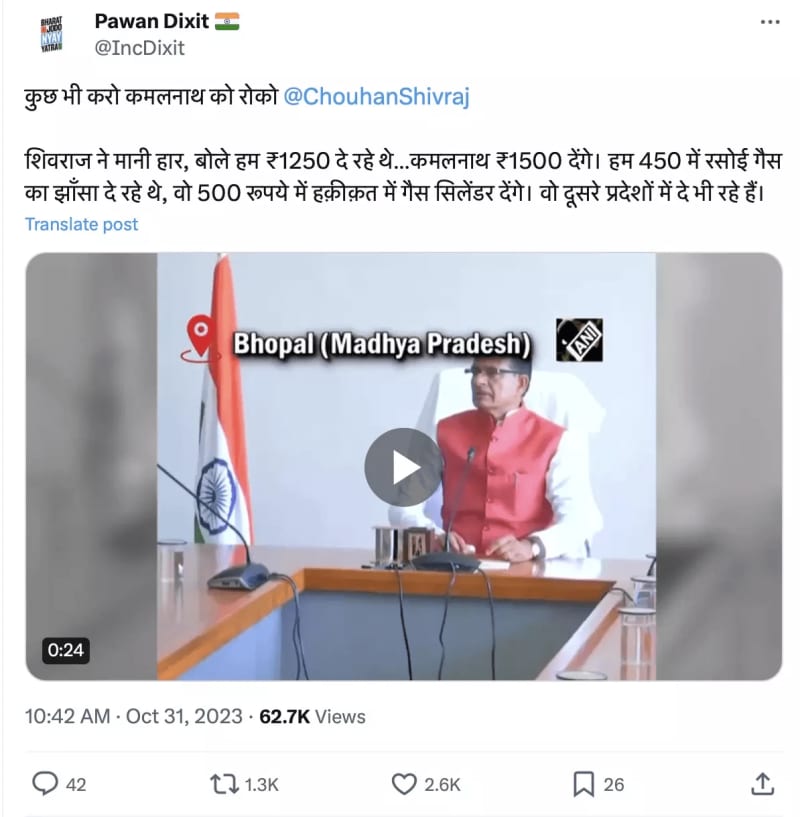Play the Bhopal video
Screen dimensions: 800x817
click(x=403, y=467)
